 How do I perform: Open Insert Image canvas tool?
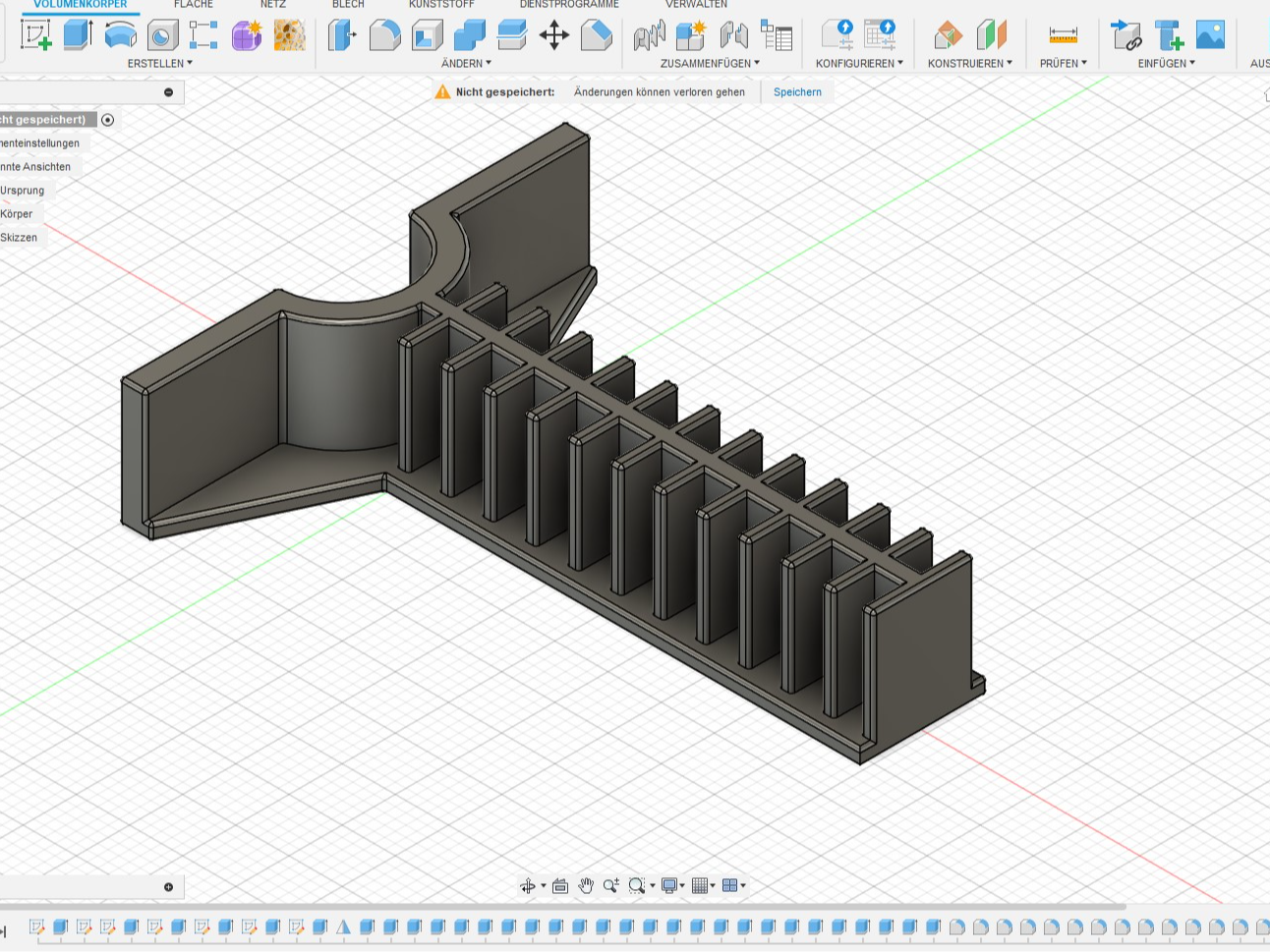pos(1210,35)
